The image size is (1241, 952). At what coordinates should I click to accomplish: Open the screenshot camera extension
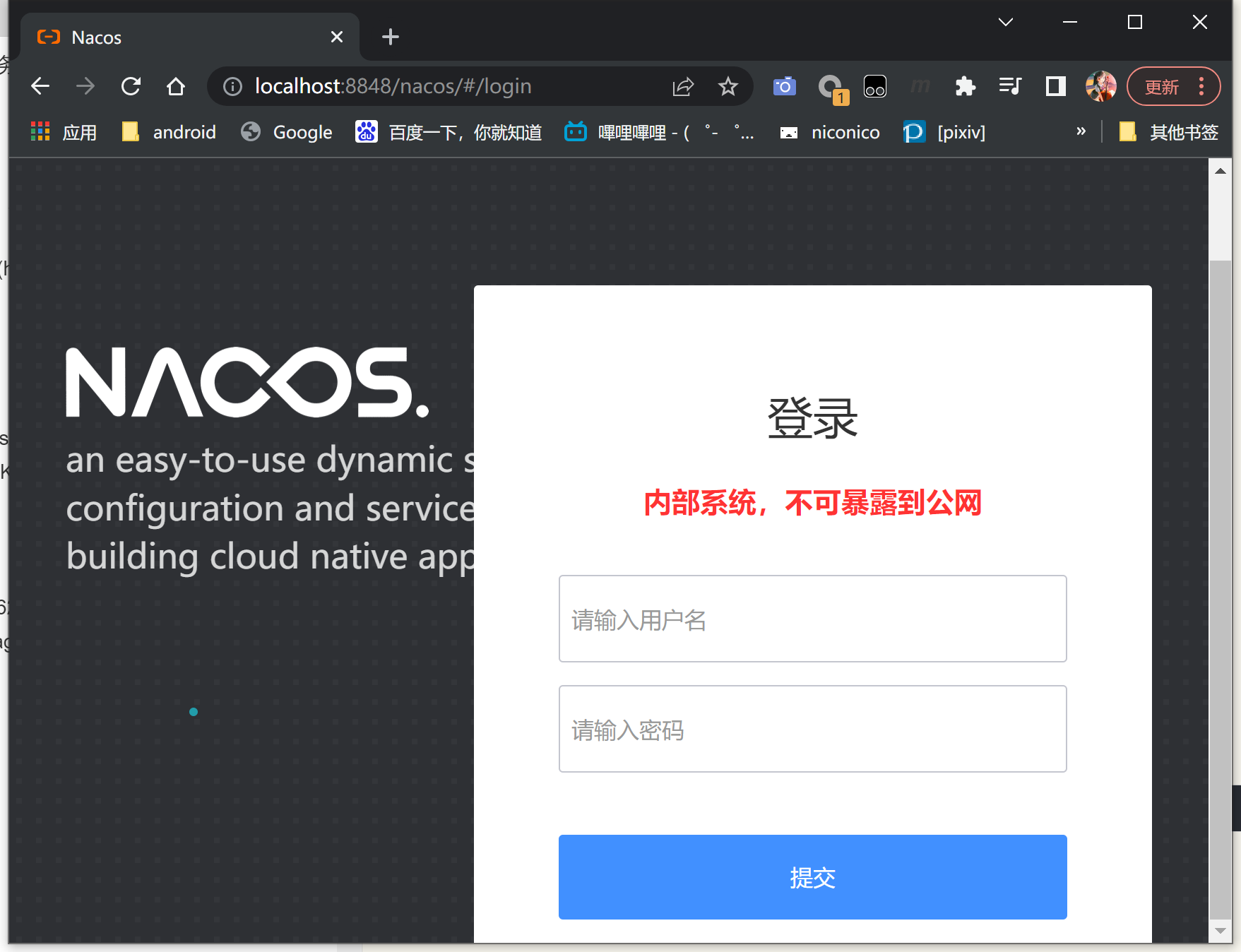tap(783, 86)
